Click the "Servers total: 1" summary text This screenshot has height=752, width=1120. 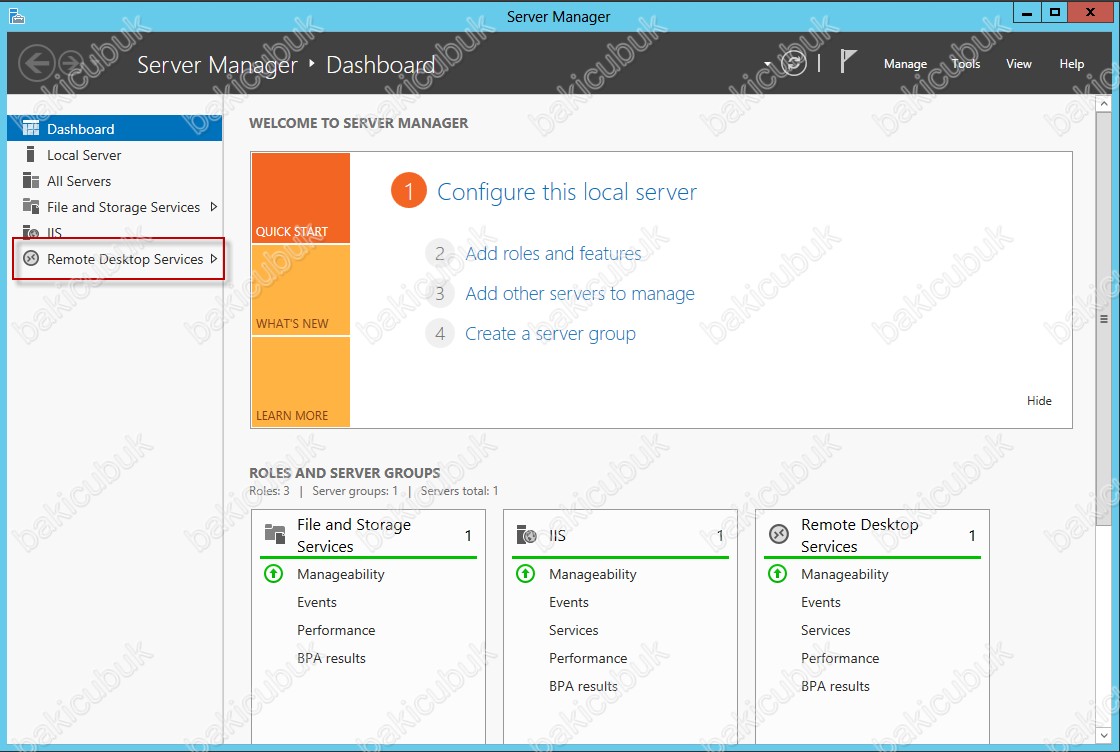tap(459, 491)
